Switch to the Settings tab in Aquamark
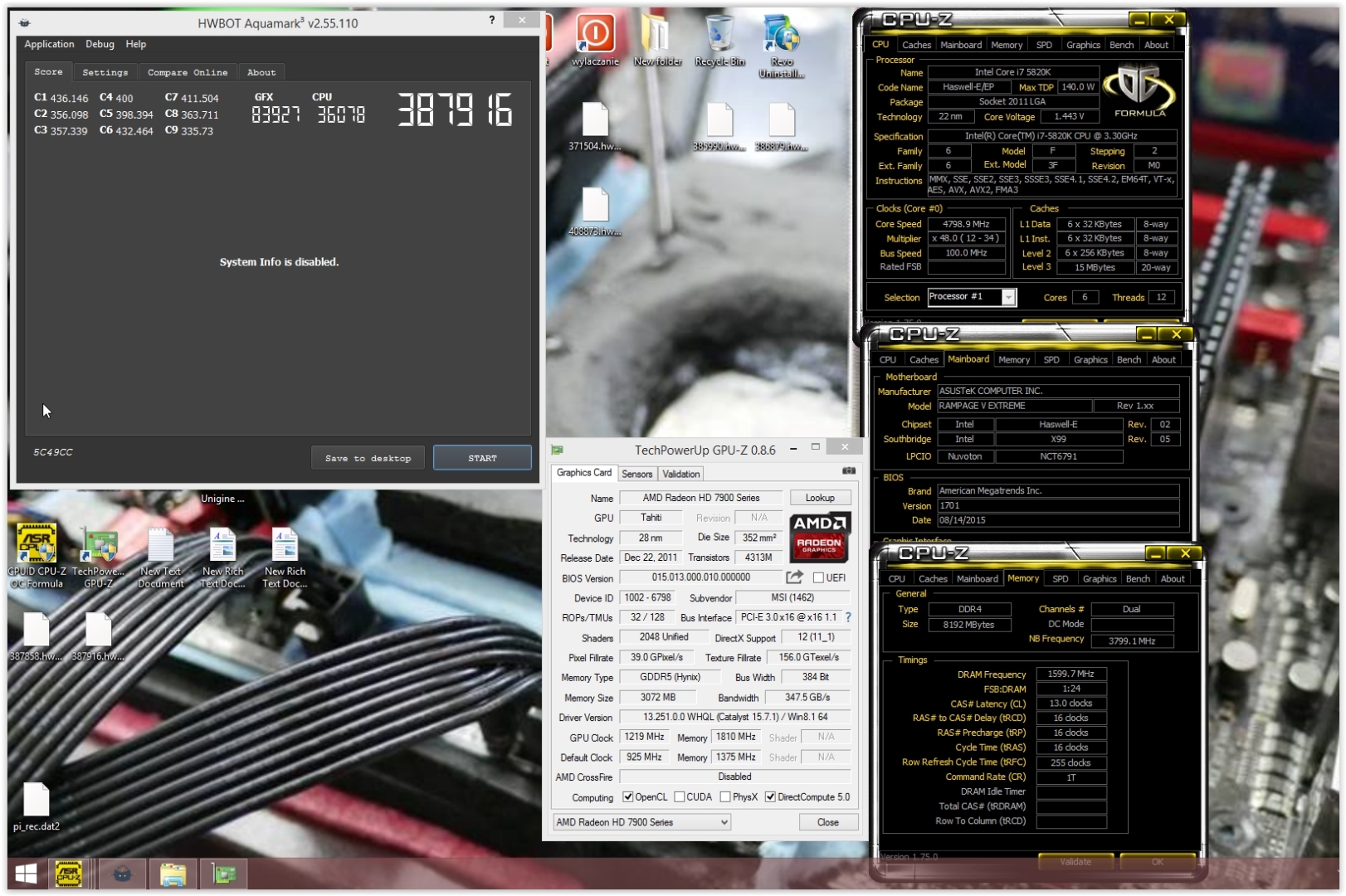This screenshot has height=896, width=1346. coord(105,72)
